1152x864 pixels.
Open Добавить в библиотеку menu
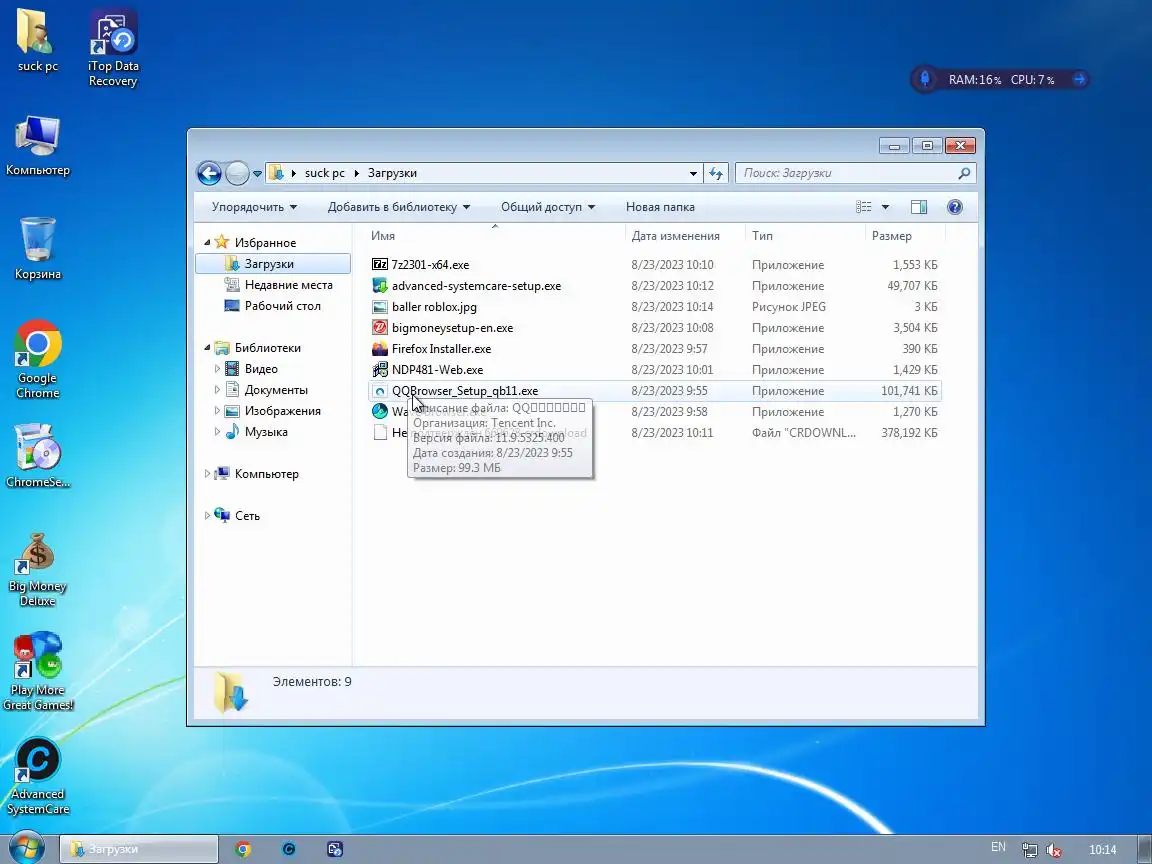[x=399, y=207]
